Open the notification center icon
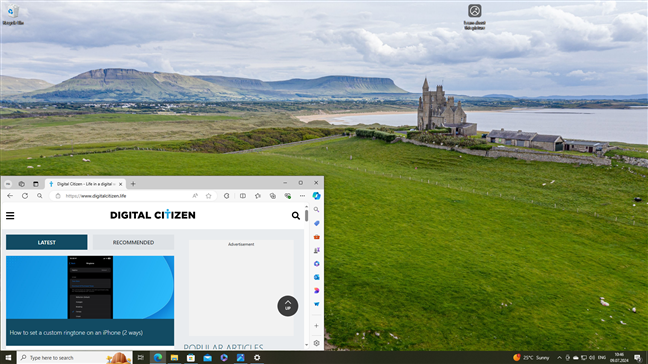The image size is (648, 364). click(x=638, y=358)
